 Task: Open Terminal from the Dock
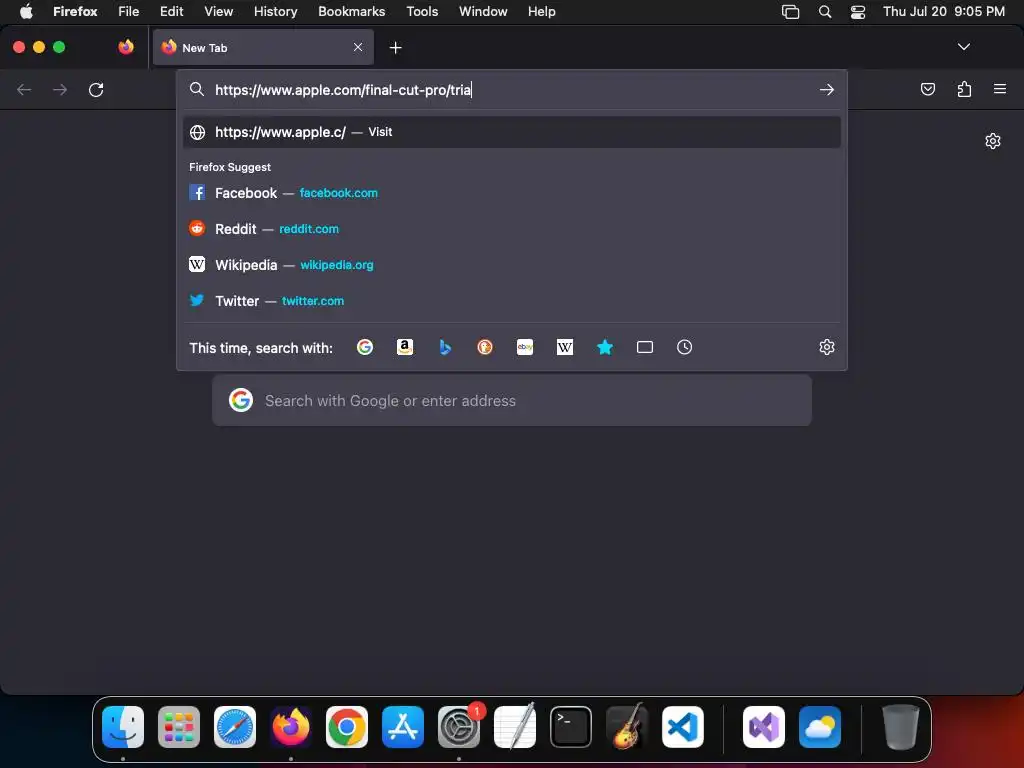click(571, 727)
